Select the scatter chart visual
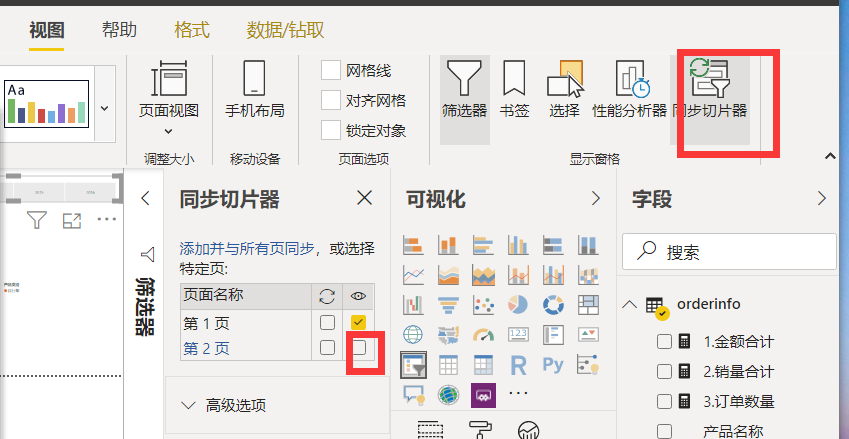This screenshot has width=849, height=439. (x=483, y=305)
